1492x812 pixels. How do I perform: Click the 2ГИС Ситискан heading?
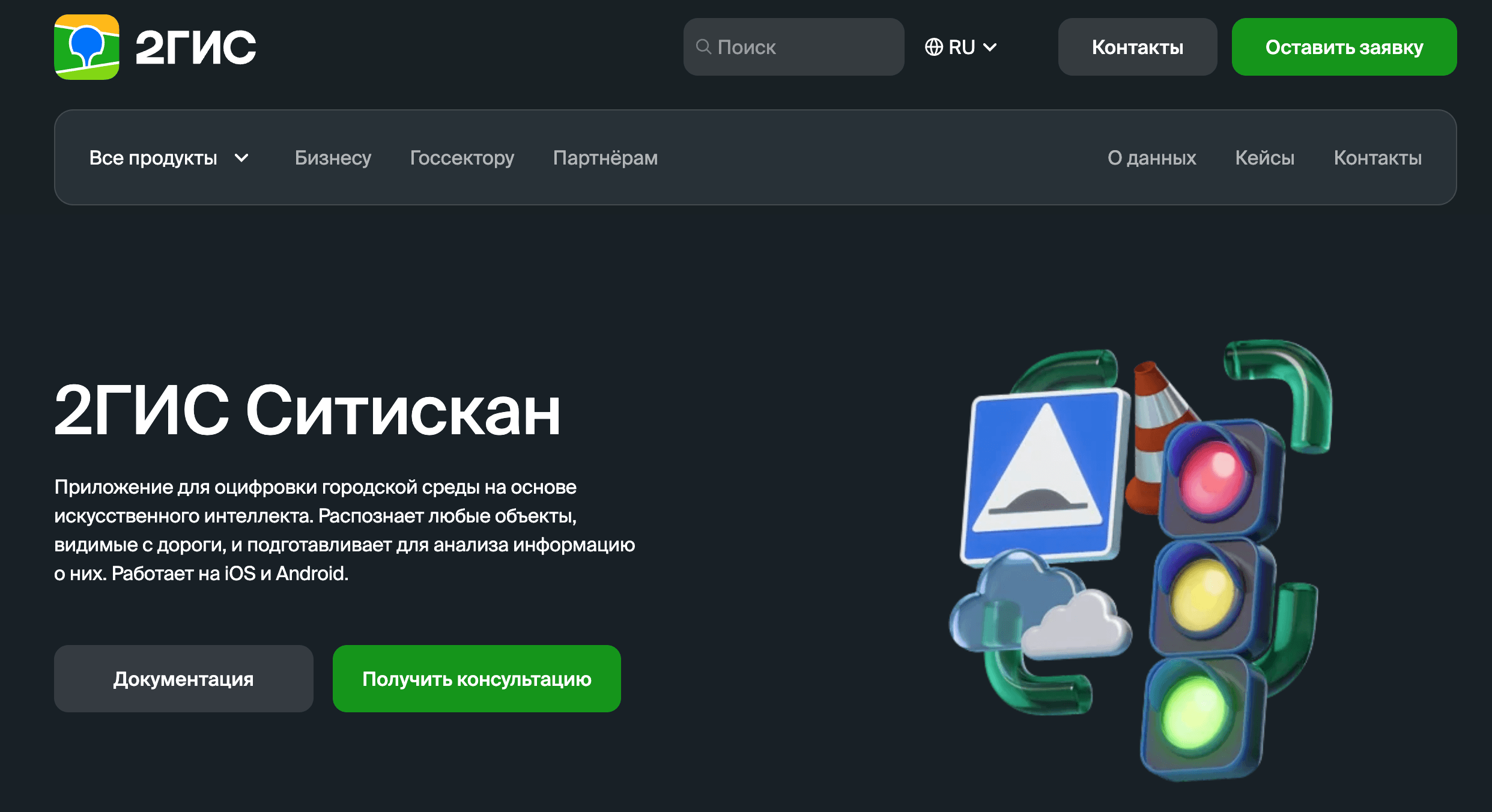tap(308, 410)
